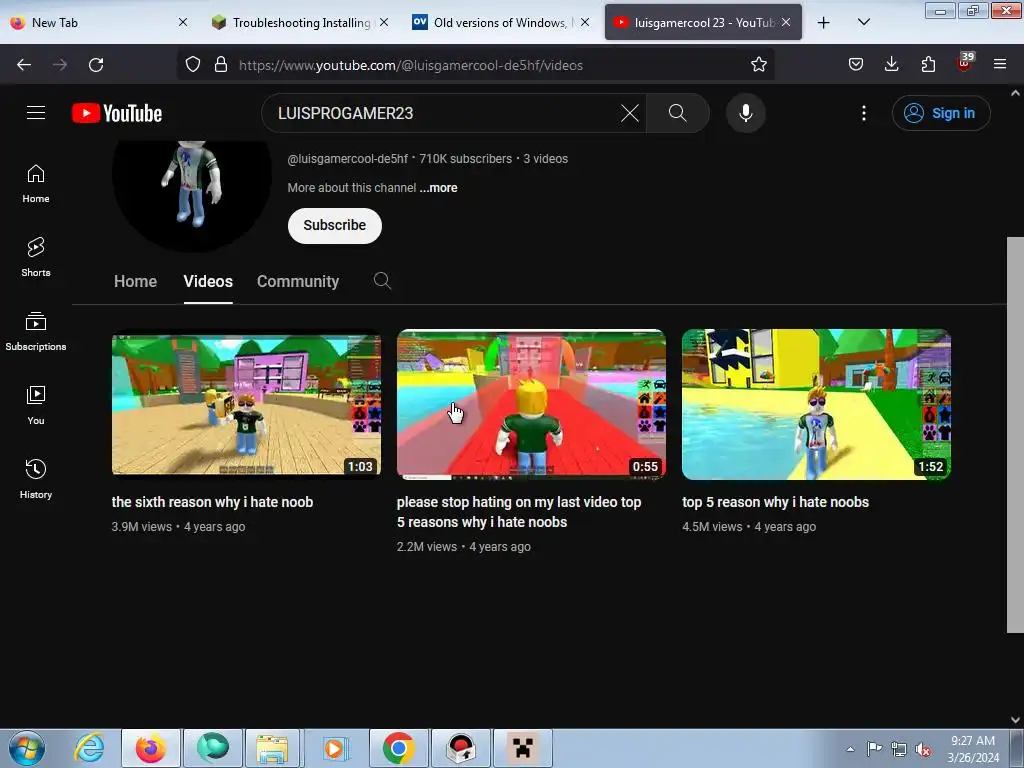Play the 1:52 'top 5 reason' video thumbnail

(x=816, y=404)
